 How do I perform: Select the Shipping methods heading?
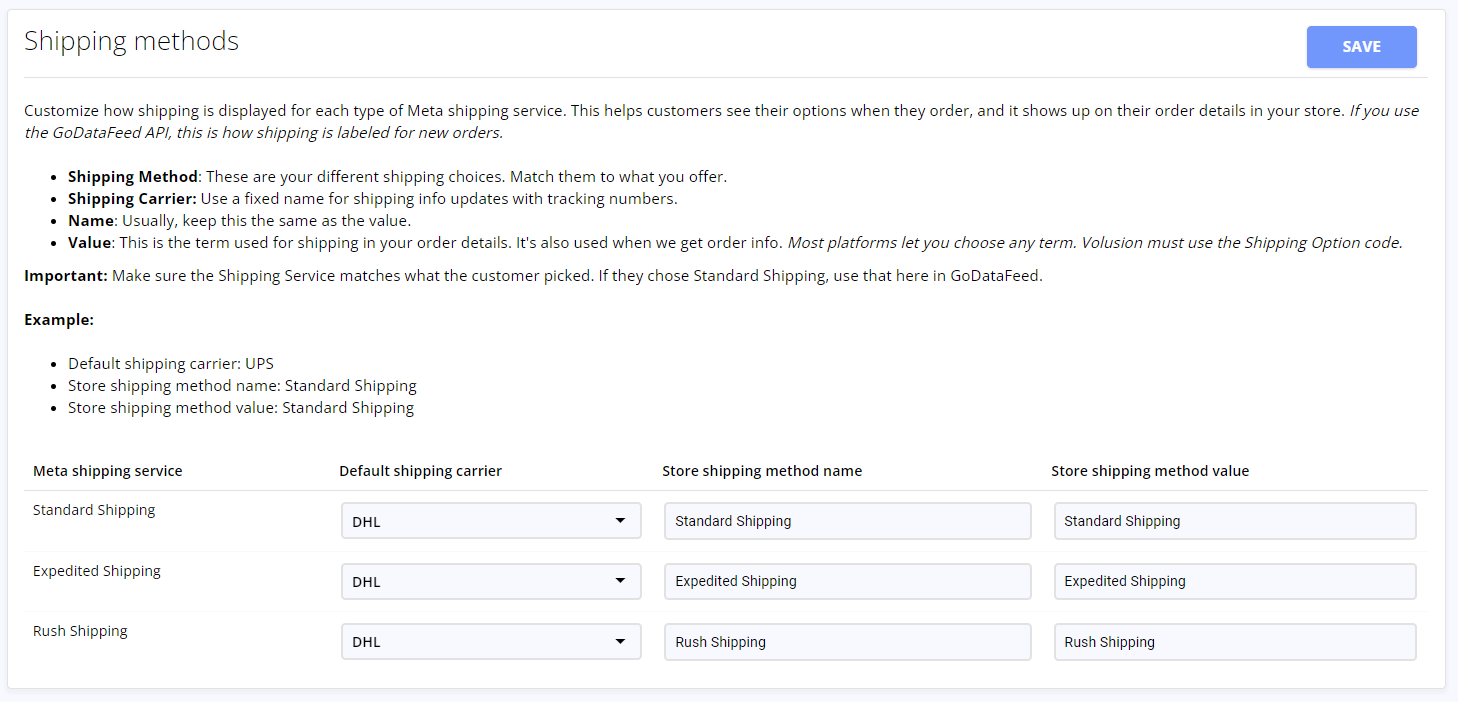pyautogui.click(x=131, y=41)
